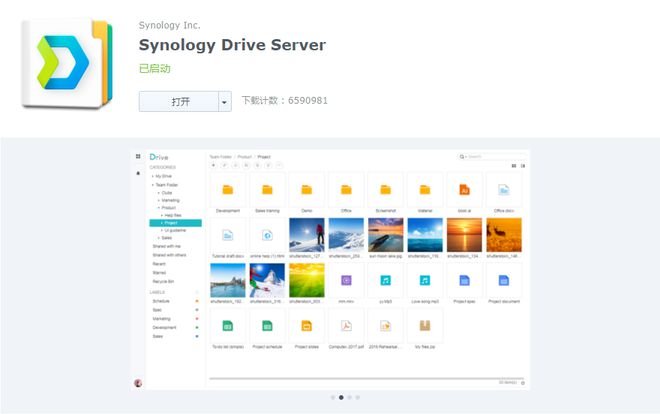The image size is (660, 414).
Task: Open the Recycle Bin category
Action: point(165,282)
